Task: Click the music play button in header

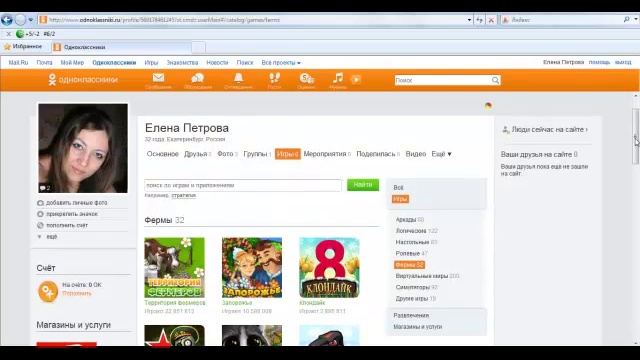Action: click(x=356, y=80)
